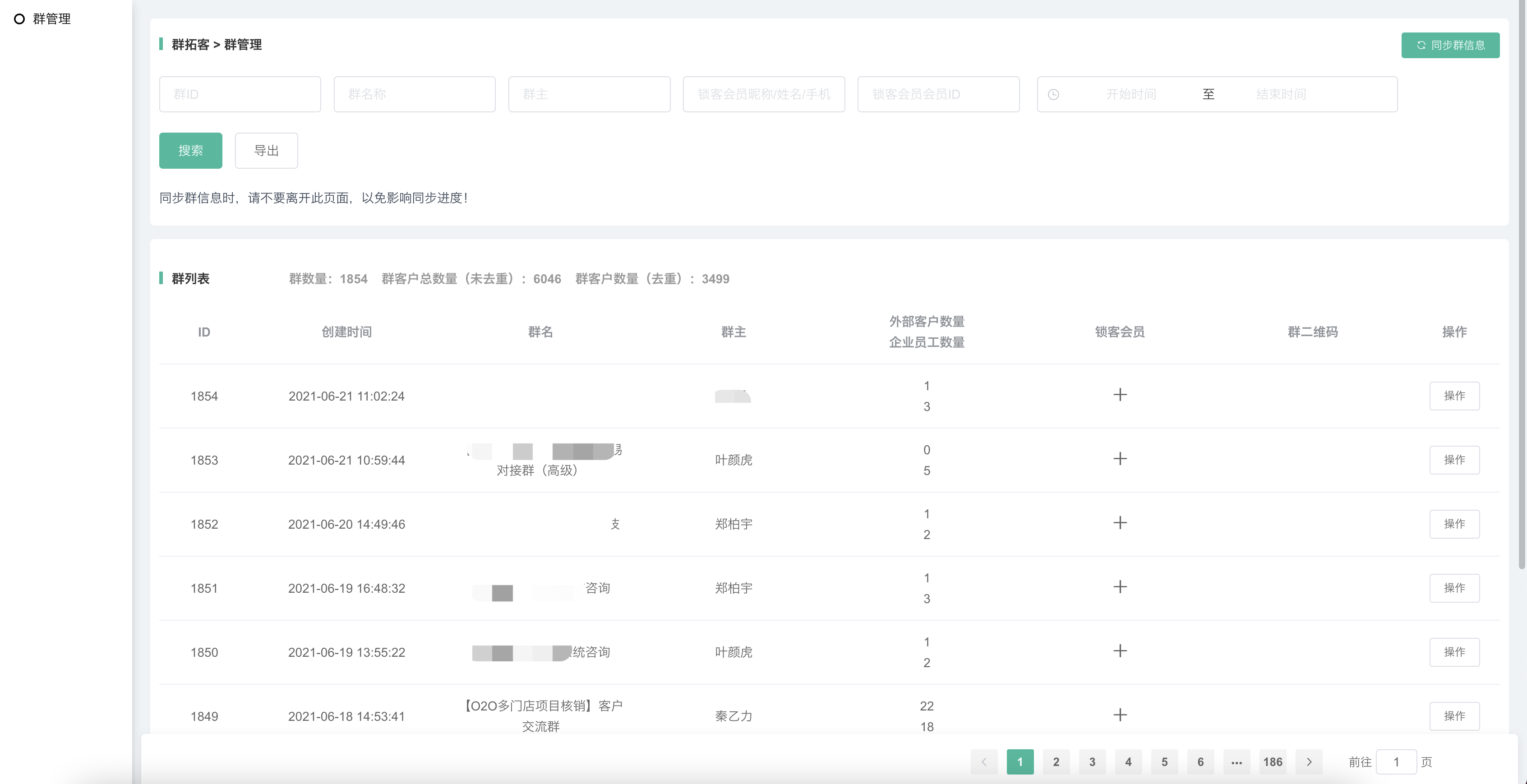
Task: Click the 导出 export button
Action: pyautogui.click(x=266, y=151)
